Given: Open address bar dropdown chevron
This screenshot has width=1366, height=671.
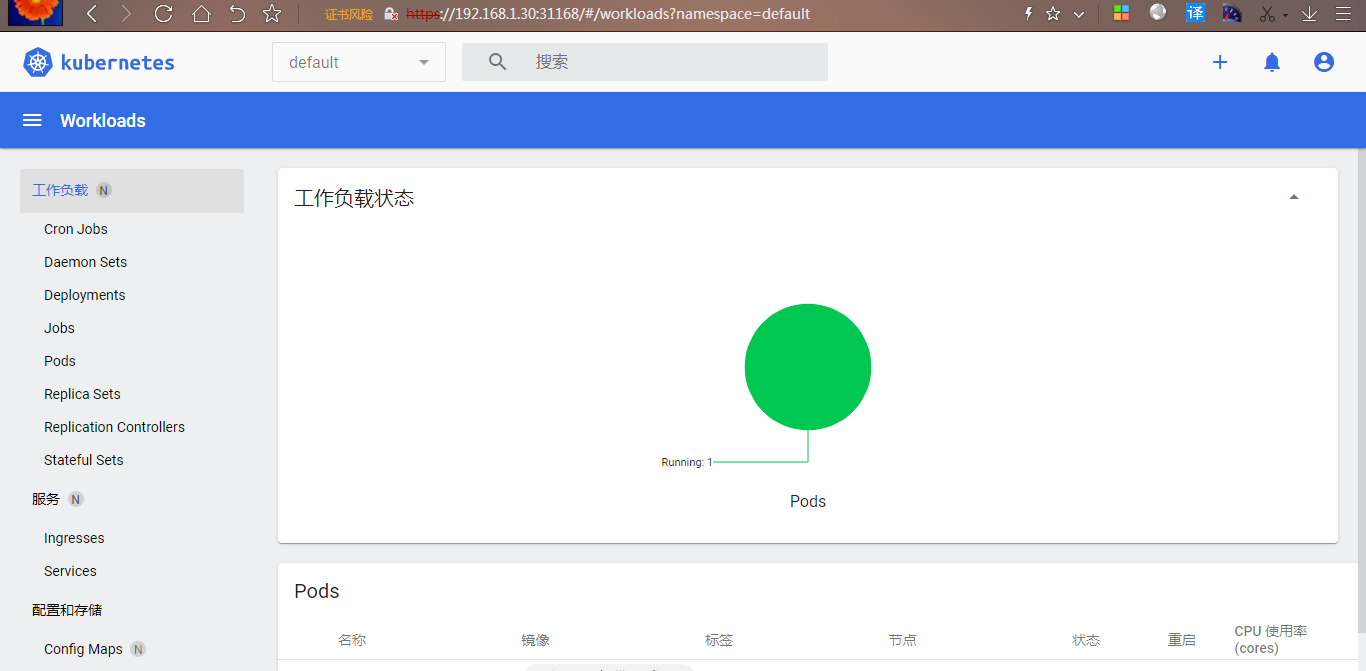Looking at the screenshot, I should point(1079,14).
